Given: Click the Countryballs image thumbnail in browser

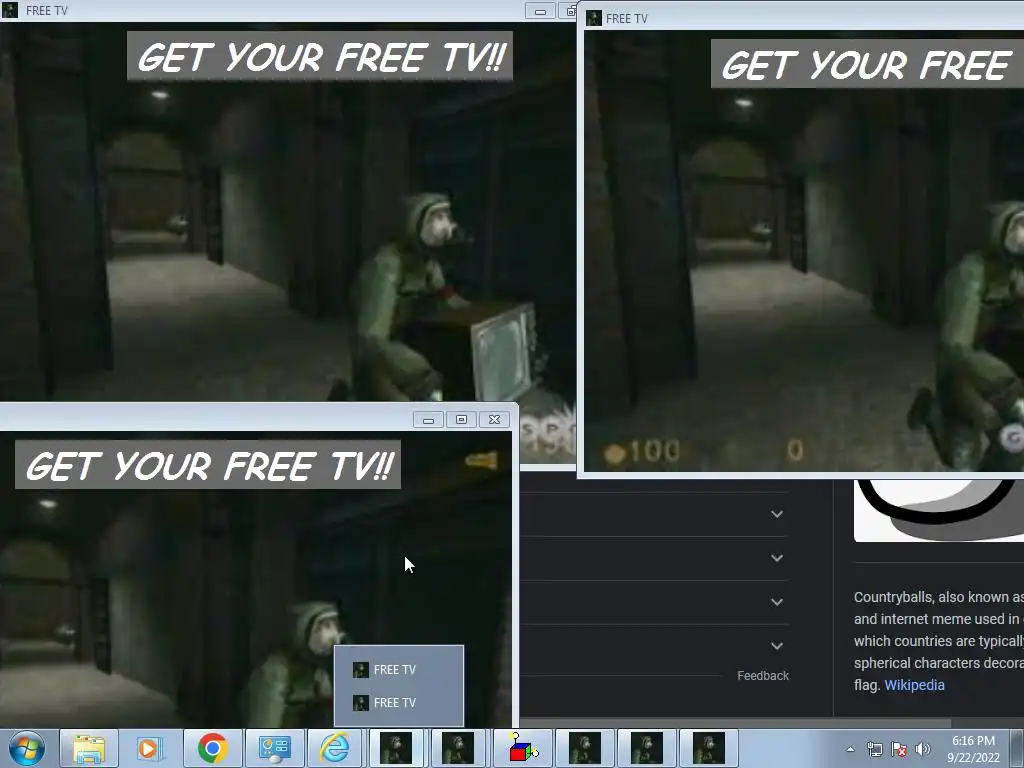Looking at the screenshot, I should click(x=939, y=510).
